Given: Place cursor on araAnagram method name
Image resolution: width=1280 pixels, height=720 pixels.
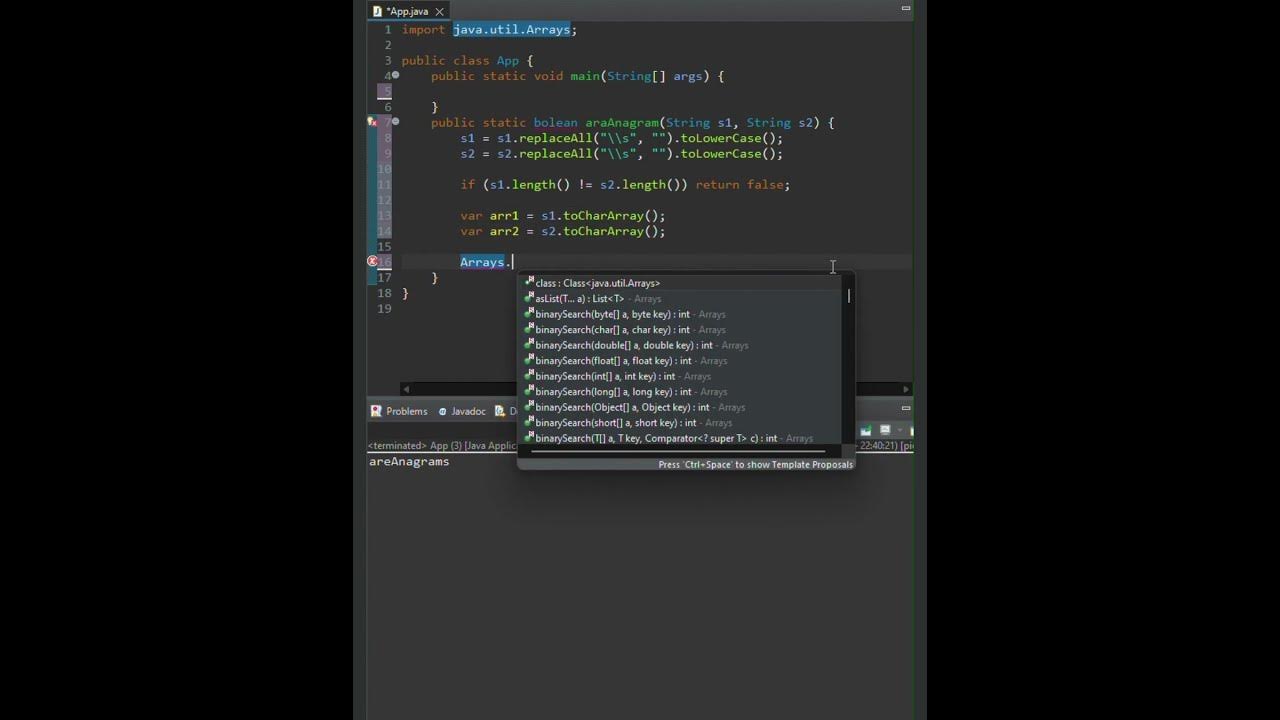Looking at the screenshot, I should [622, 123].
